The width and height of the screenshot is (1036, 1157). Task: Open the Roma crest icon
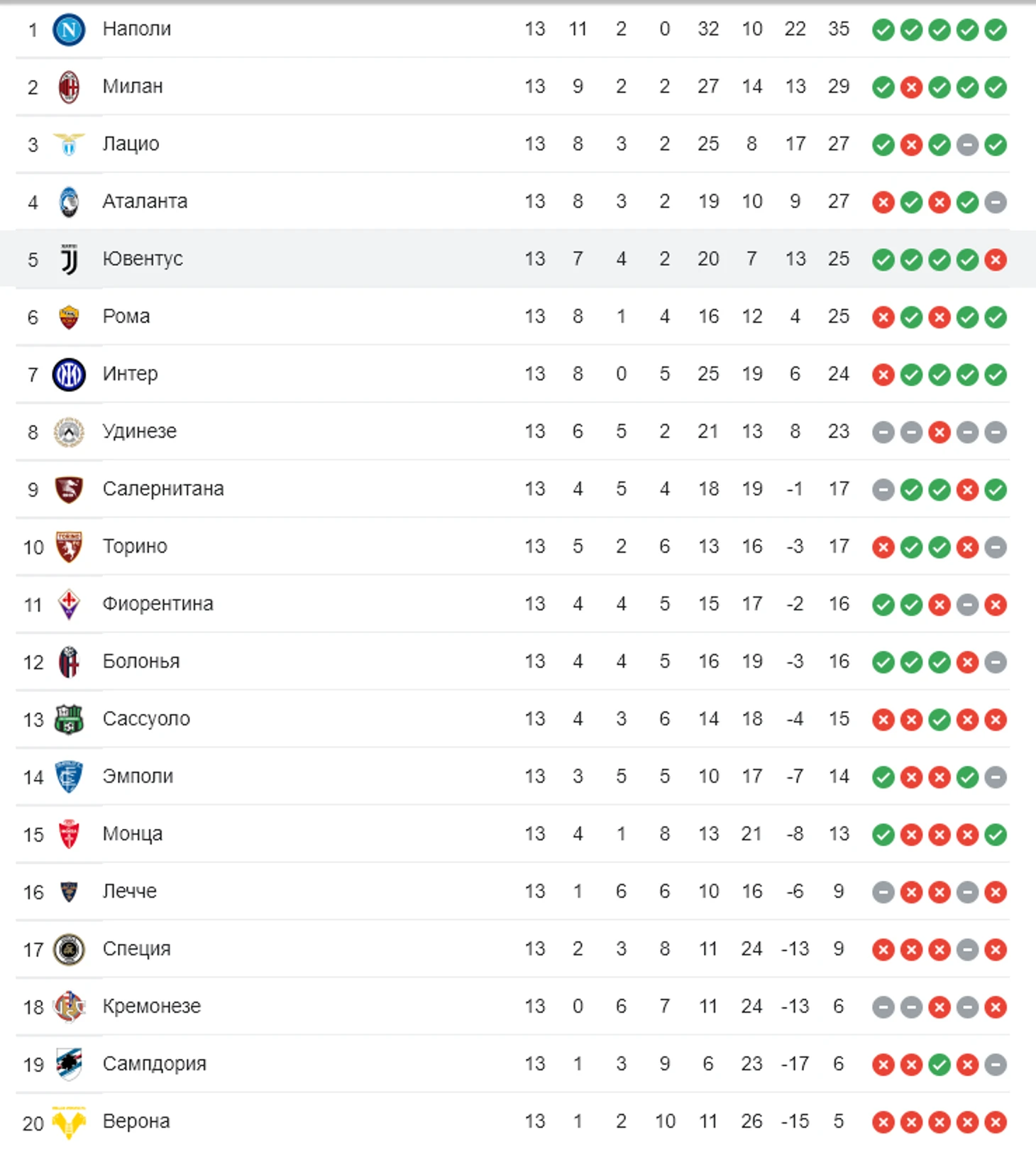point(69,317)
